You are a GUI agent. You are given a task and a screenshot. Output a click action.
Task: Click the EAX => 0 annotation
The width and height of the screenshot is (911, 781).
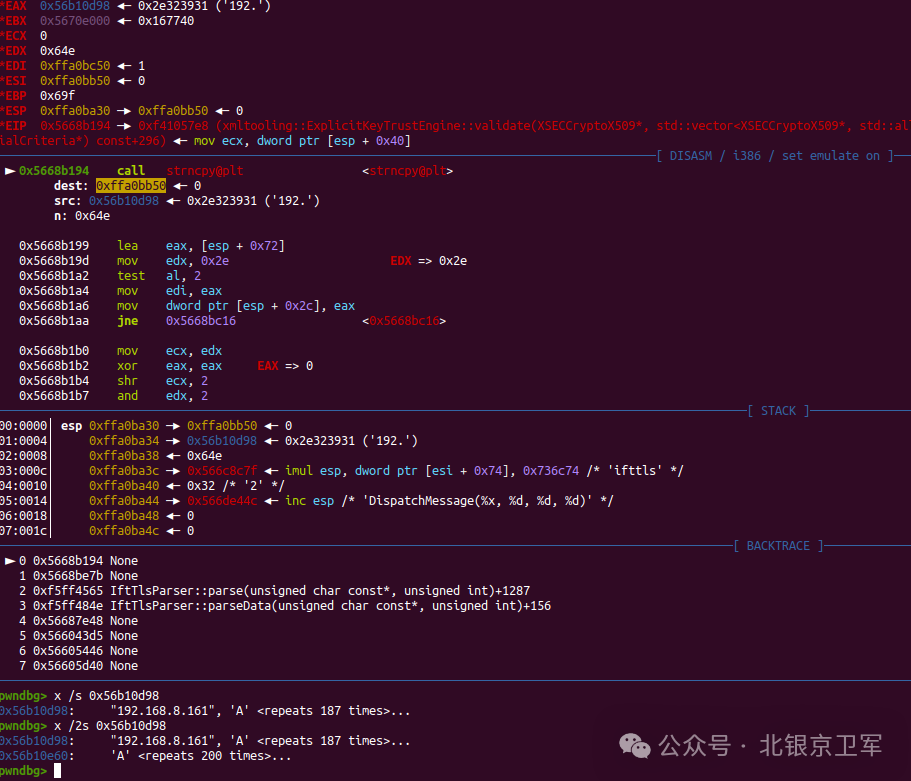tap(285, 366)
